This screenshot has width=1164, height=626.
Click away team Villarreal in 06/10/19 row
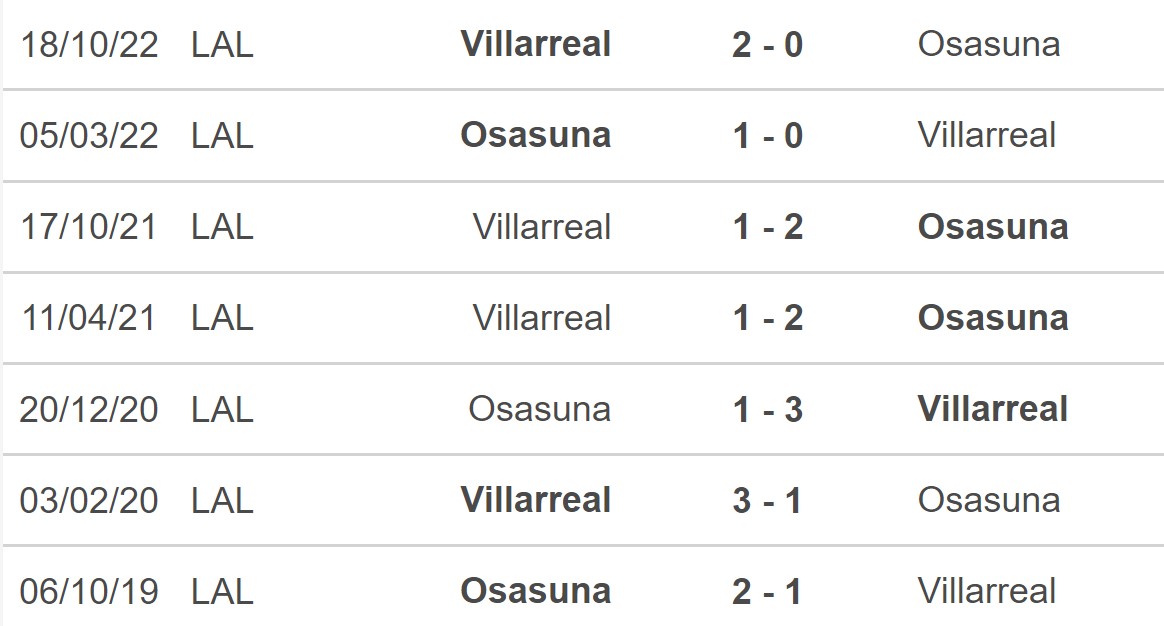pyautogui.click(x=987, y=592)
